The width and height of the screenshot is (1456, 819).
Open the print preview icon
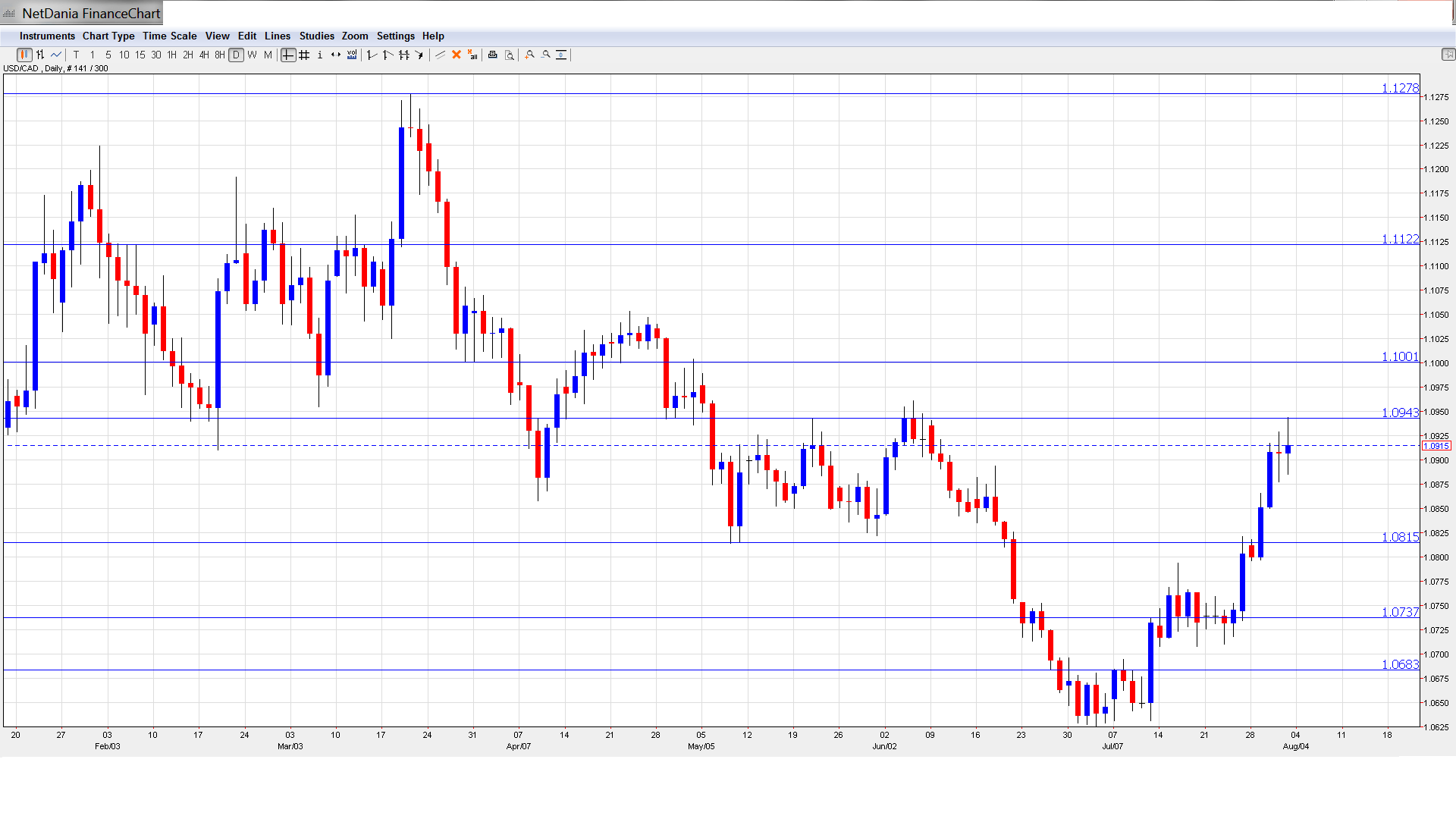point(510,55)
